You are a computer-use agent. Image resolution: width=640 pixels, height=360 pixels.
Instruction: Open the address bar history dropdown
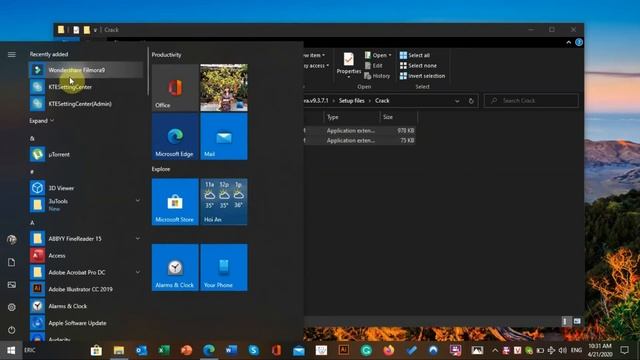pyautogui.click(x=457, y=101)
